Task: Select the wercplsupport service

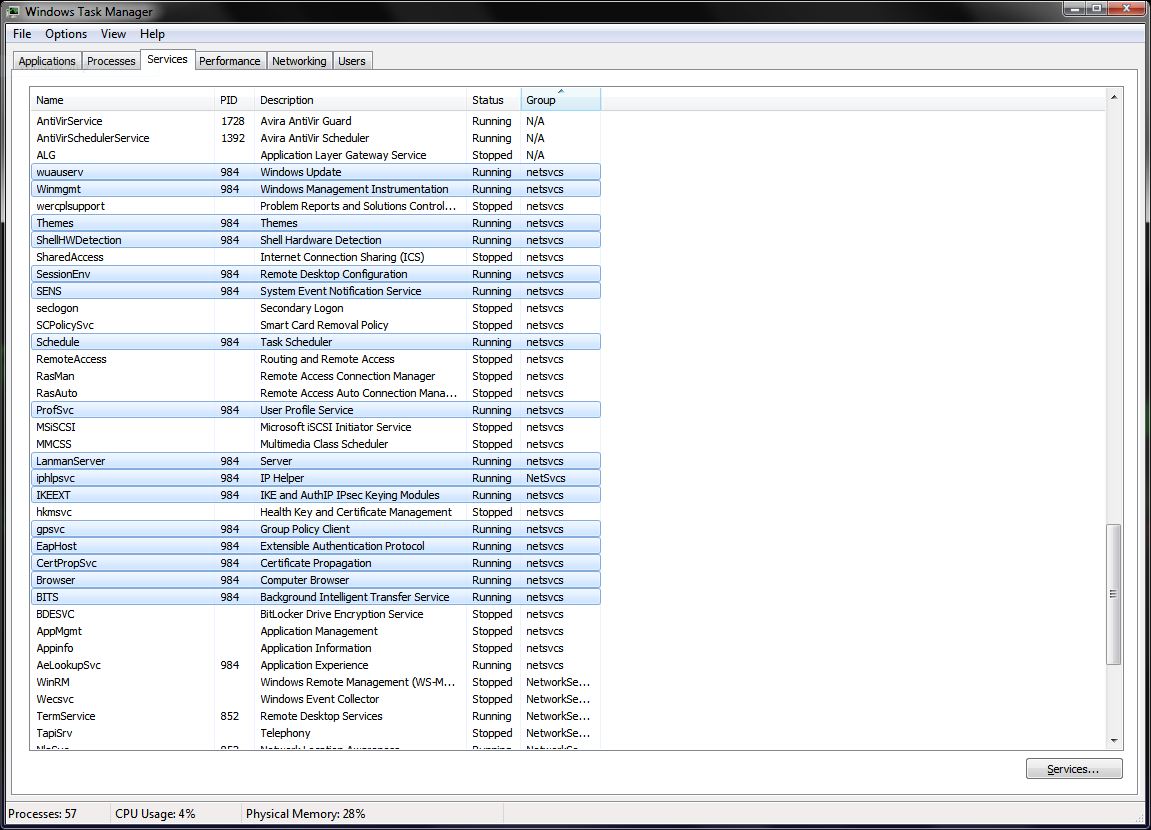Action: [x=316, y=206]
